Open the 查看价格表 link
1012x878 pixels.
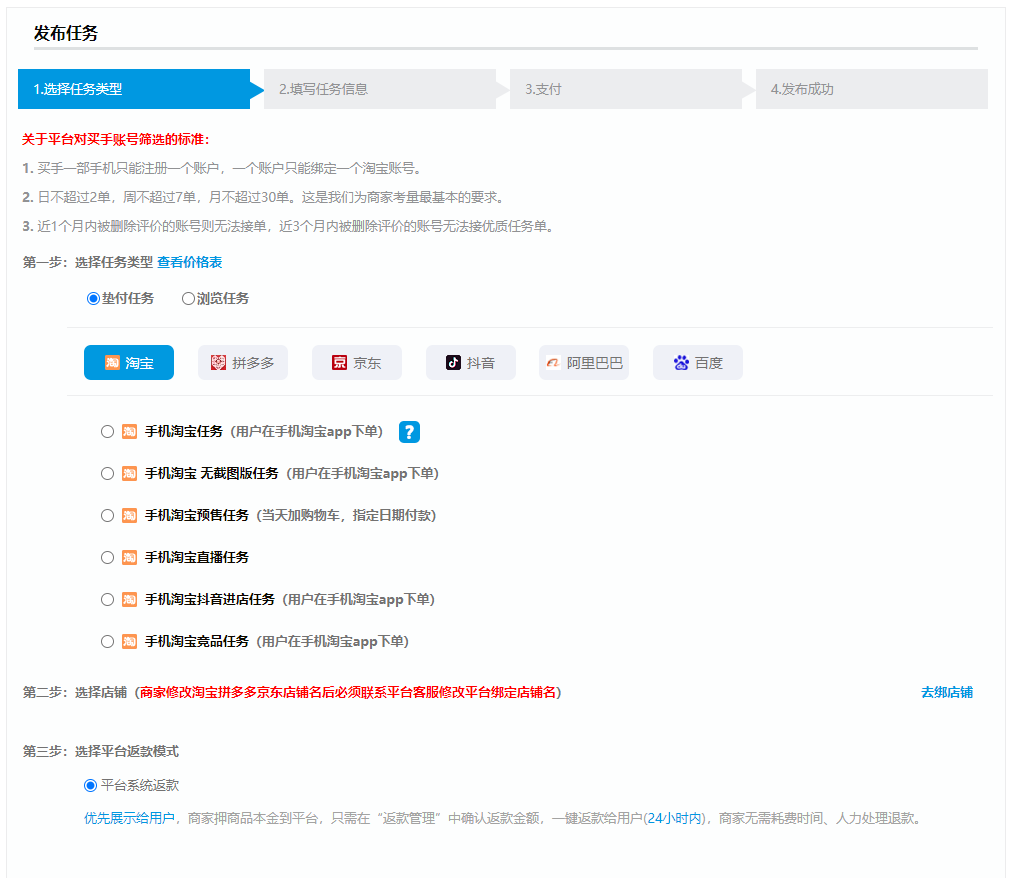coord(190,262)
